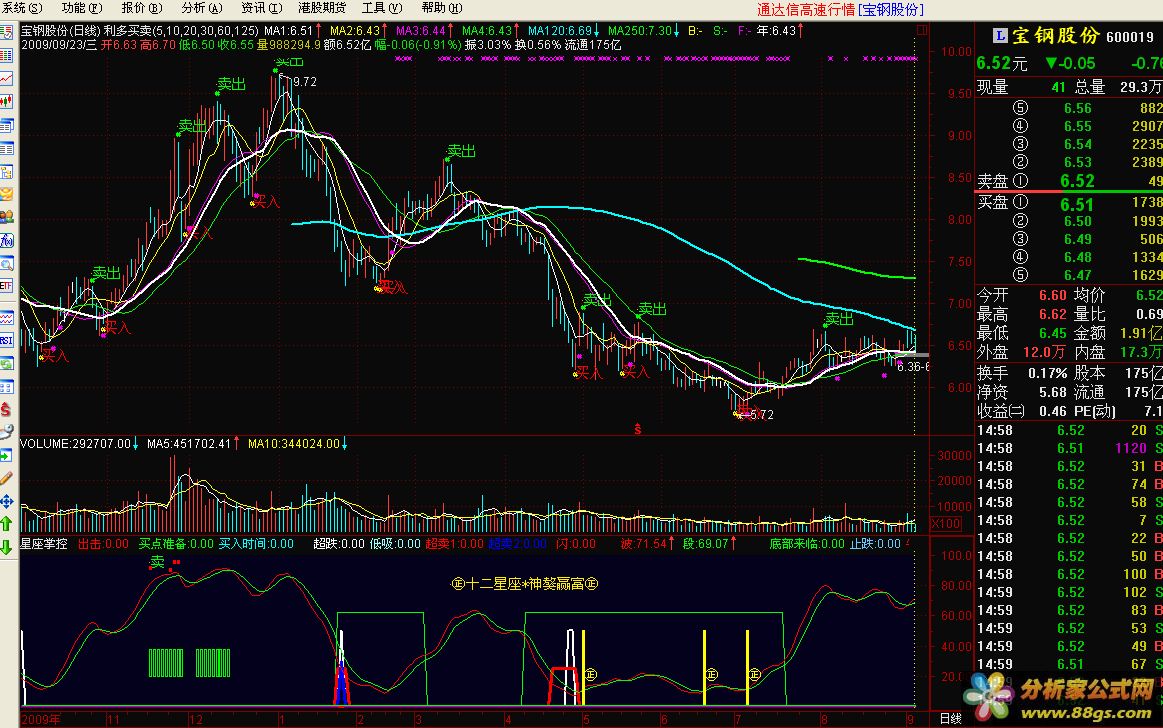Click the 宝钢股份 stock name heading

click(x=1056, y=36)
